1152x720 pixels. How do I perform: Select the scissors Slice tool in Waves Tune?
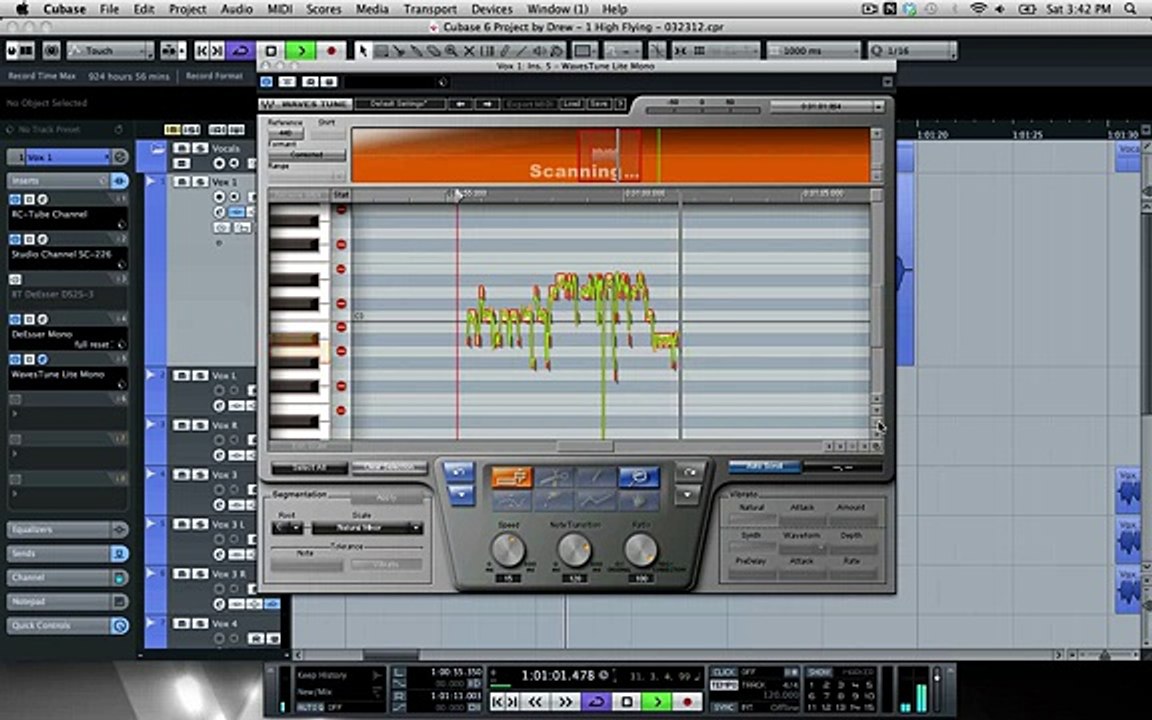pyautogui.click(x=554, y=478)
